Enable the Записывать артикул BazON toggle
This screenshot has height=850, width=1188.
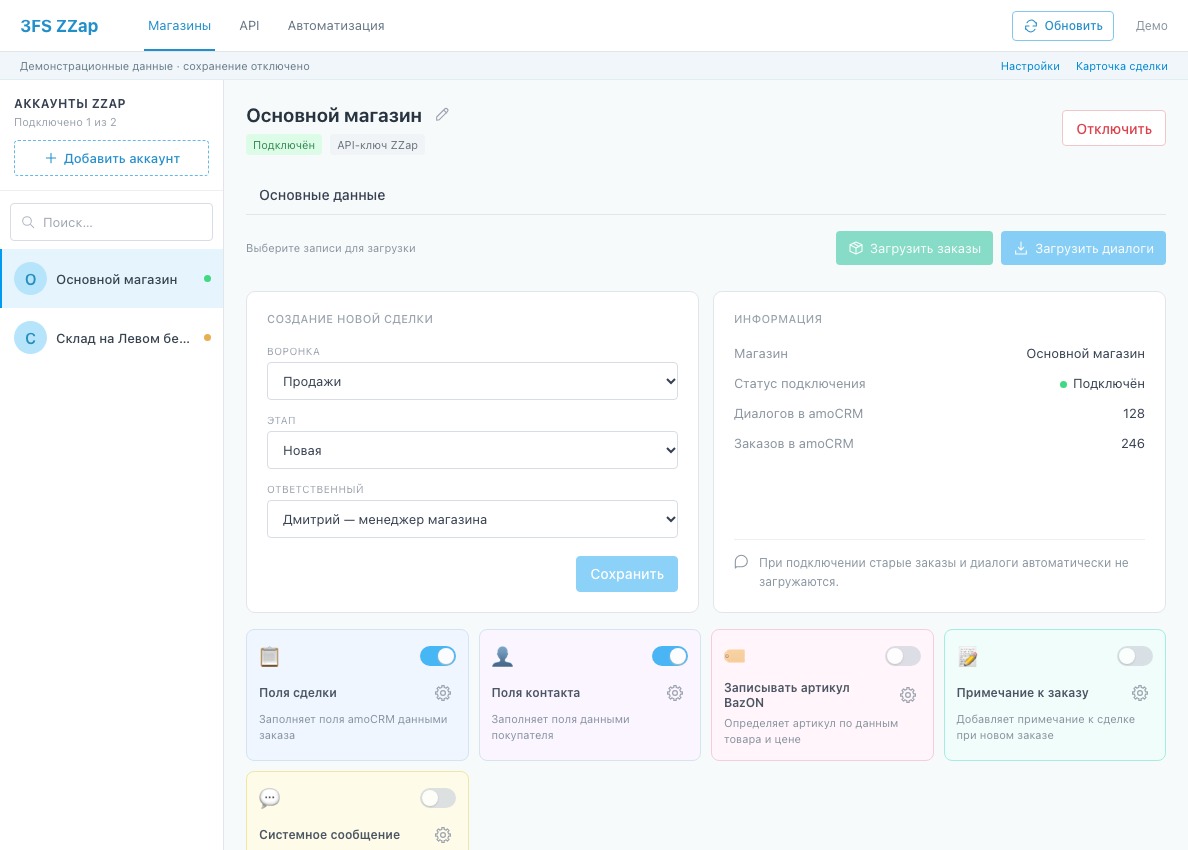click(x=903, y=656)
